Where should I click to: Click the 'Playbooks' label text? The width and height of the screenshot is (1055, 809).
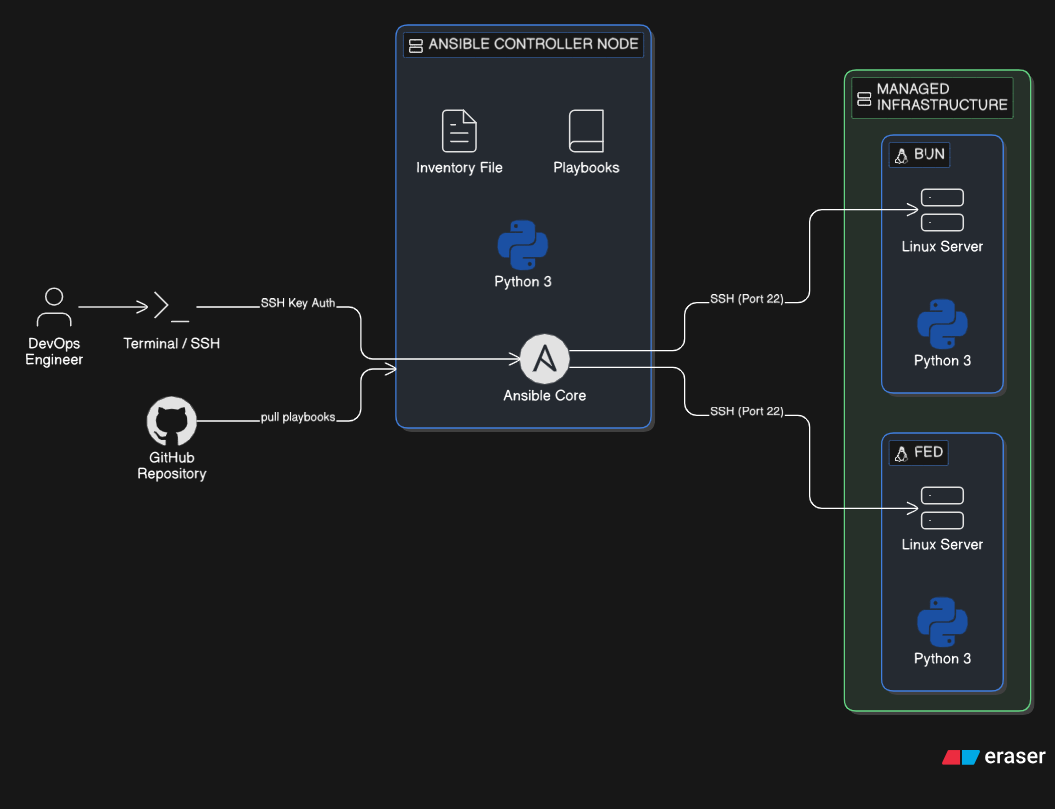pyautogui.click(x=586, y=168)
